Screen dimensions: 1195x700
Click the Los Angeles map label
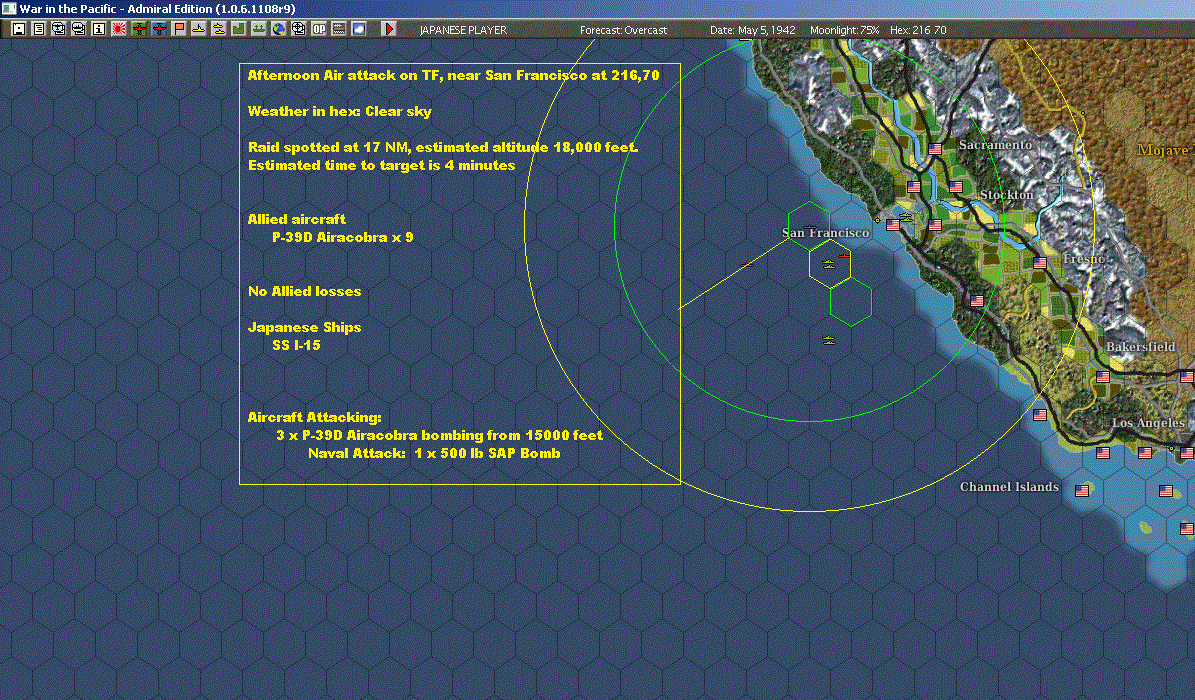(x=1149, y=422)
